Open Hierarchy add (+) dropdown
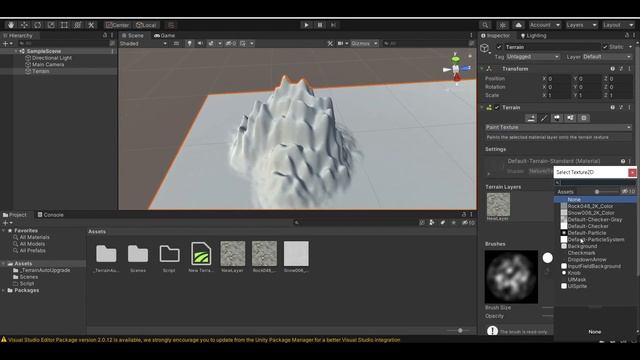Viewport: 640px width, 360px height. point(7,43)
